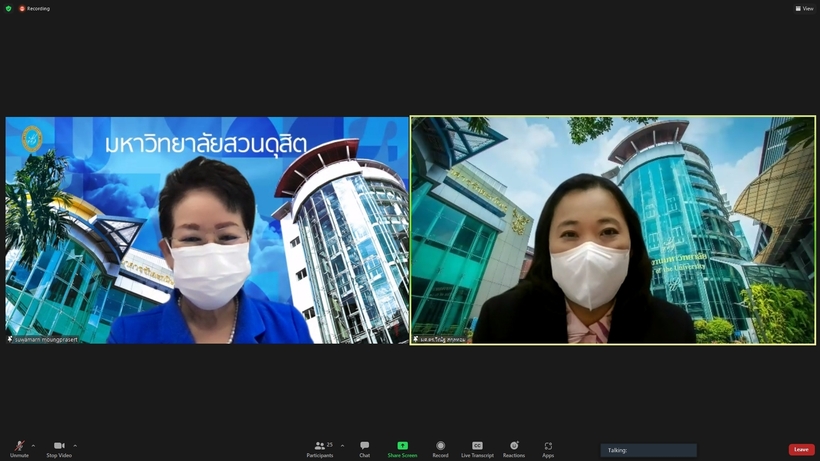This screenshot has width=820, height=461.
Task: Open Zoom Apps
Action: point(548,449)
